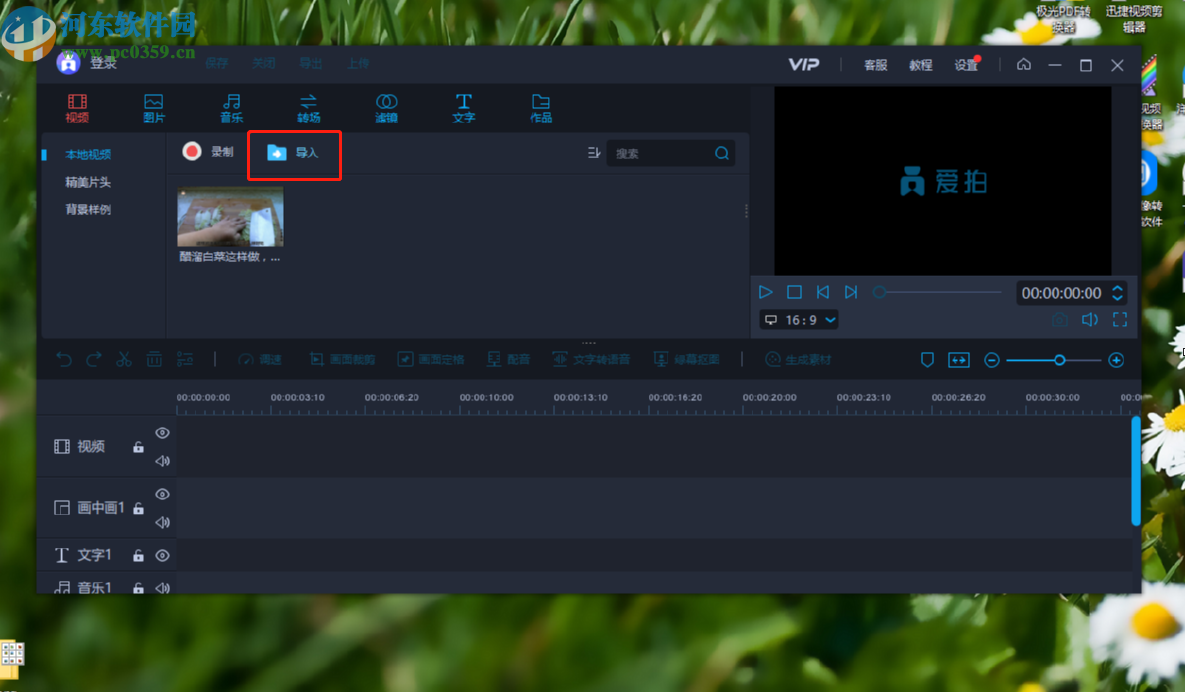Toggle lock on the 画中画1 track
The height and width of the screenshot is (692, 1185).
click(138, 508)
